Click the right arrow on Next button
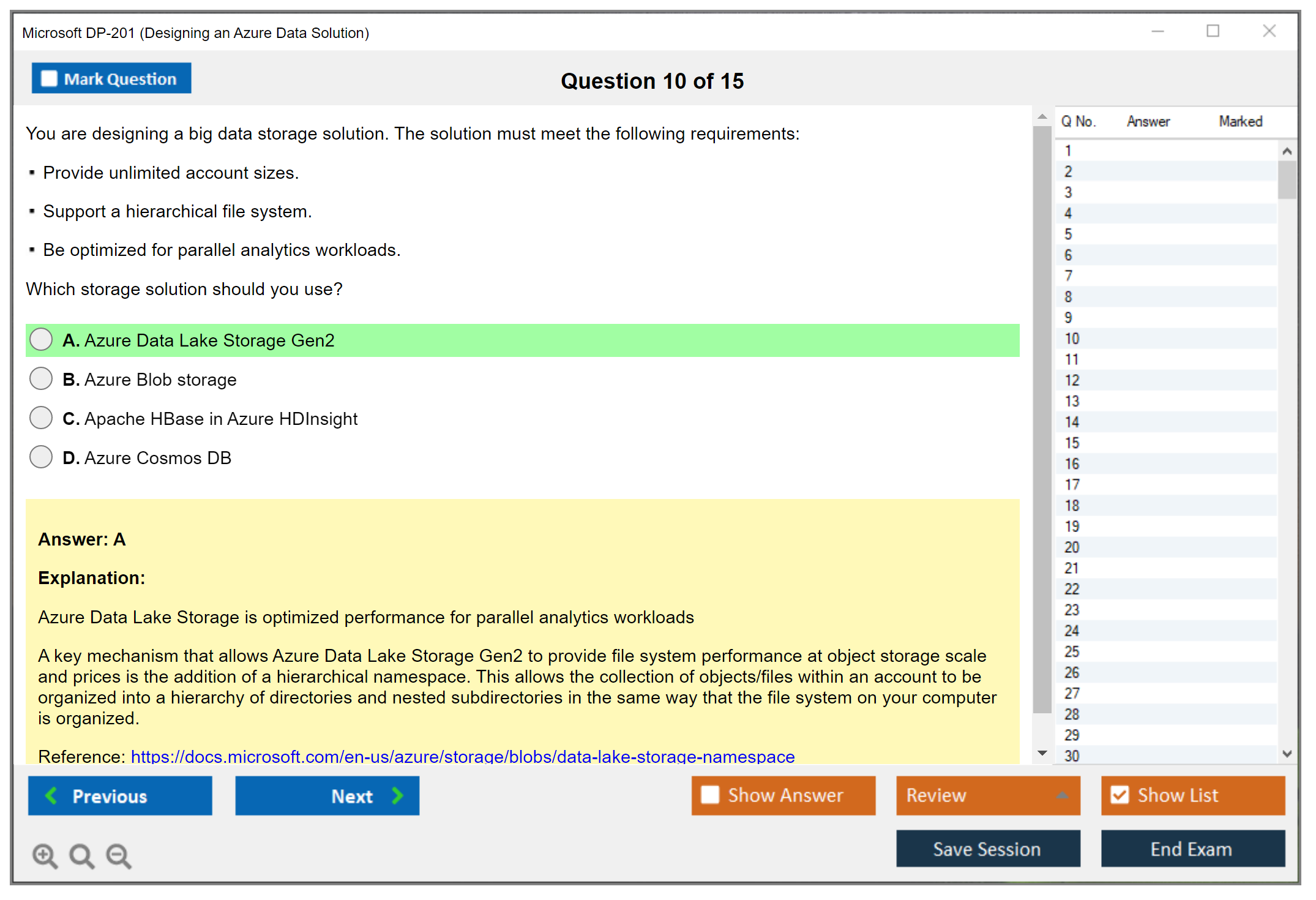The width and height of the screenshot is (1316, 900). tap(398, 795)
